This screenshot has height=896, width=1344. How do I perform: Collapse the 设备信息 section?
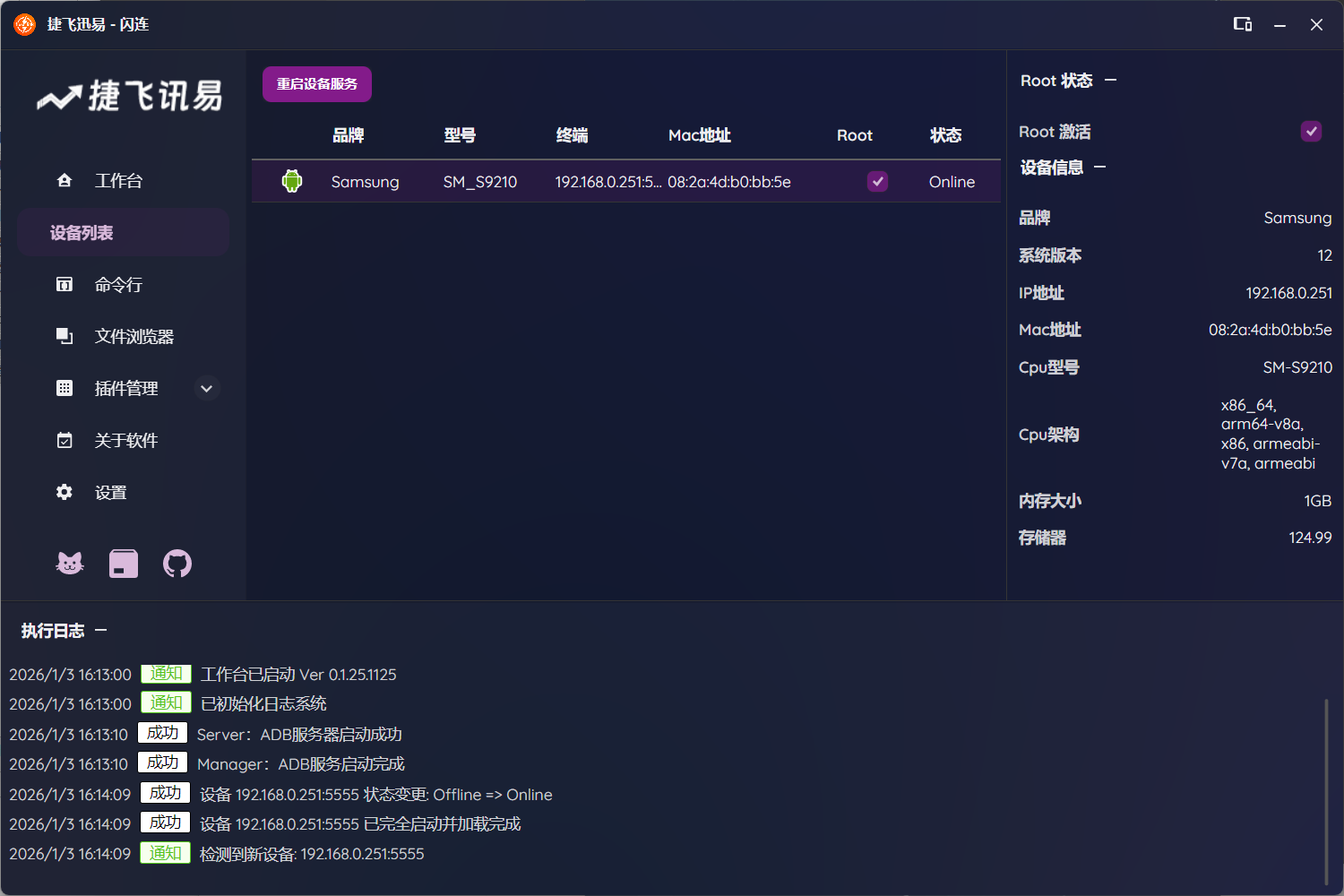[1100, 168]
